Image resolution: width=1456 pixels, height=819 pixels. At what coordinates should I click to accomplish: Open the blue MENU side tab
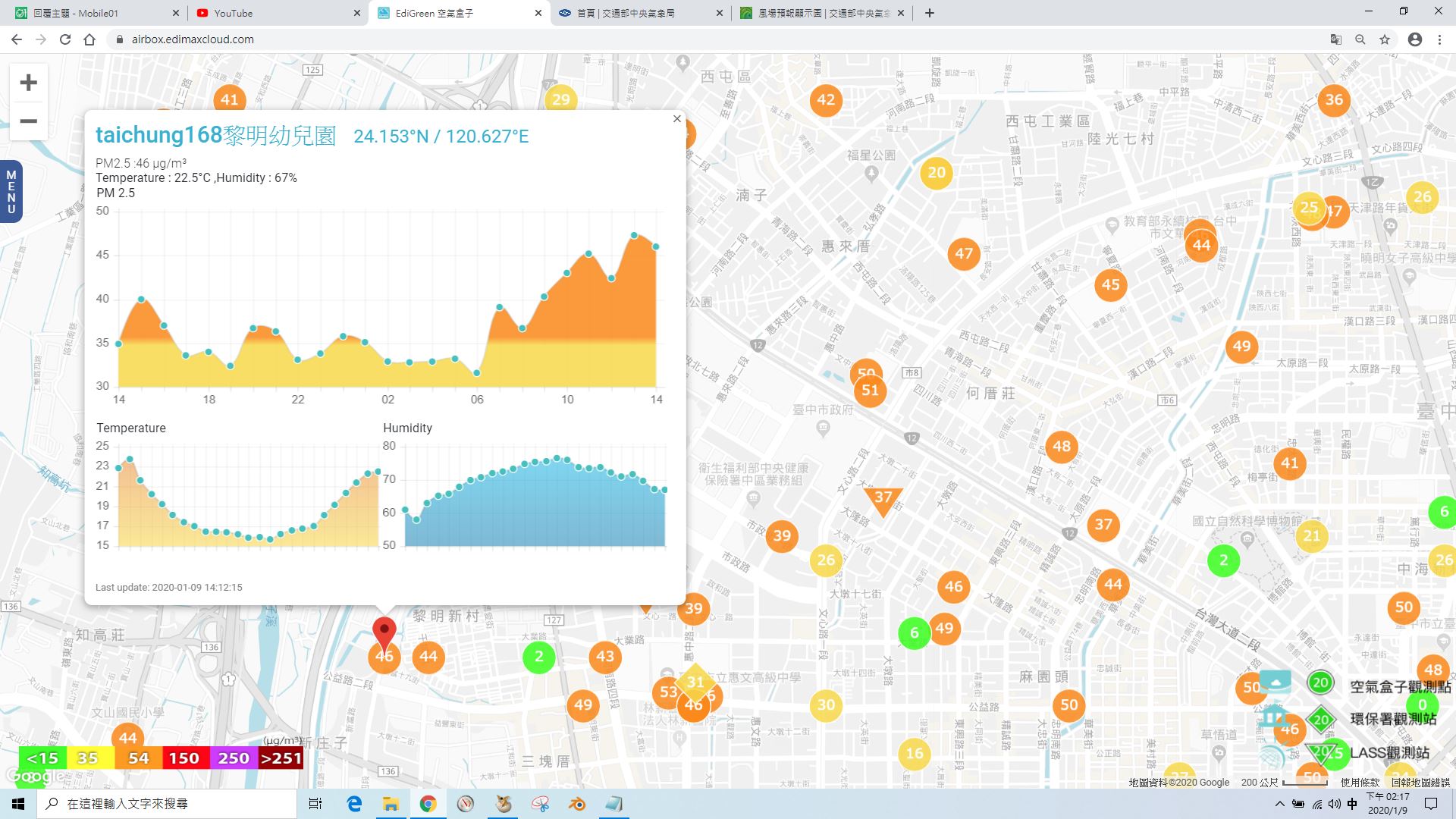(11, 192)
